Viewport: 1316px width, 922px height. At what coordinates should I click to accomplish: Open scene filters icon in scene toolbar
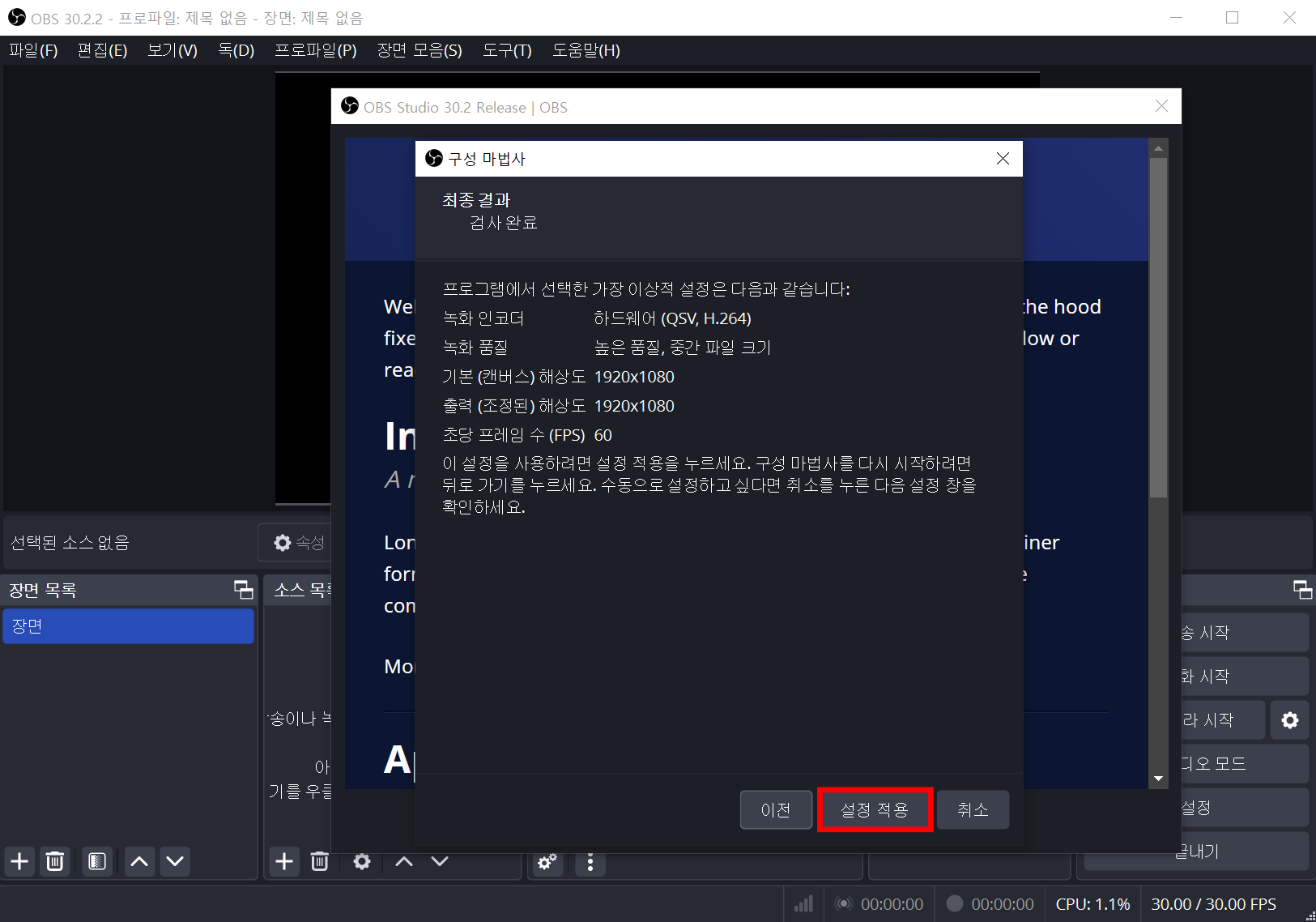(x=97, y=861)
